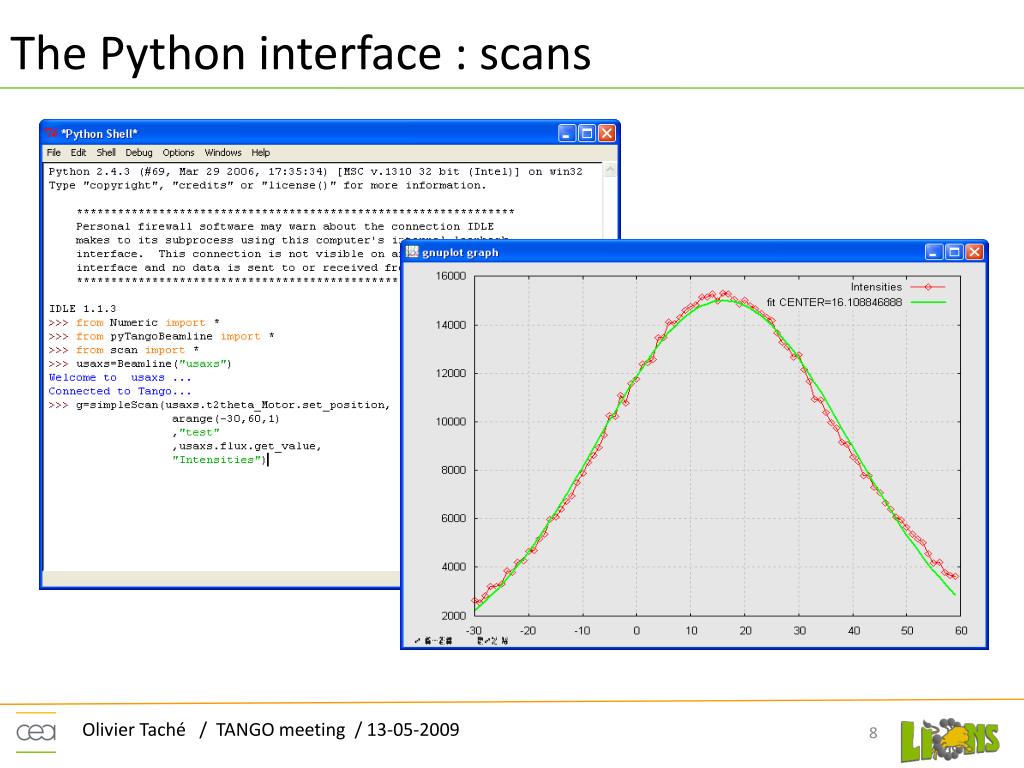
Task: Close the gnuplot graph window
Action: coord(974,252)
